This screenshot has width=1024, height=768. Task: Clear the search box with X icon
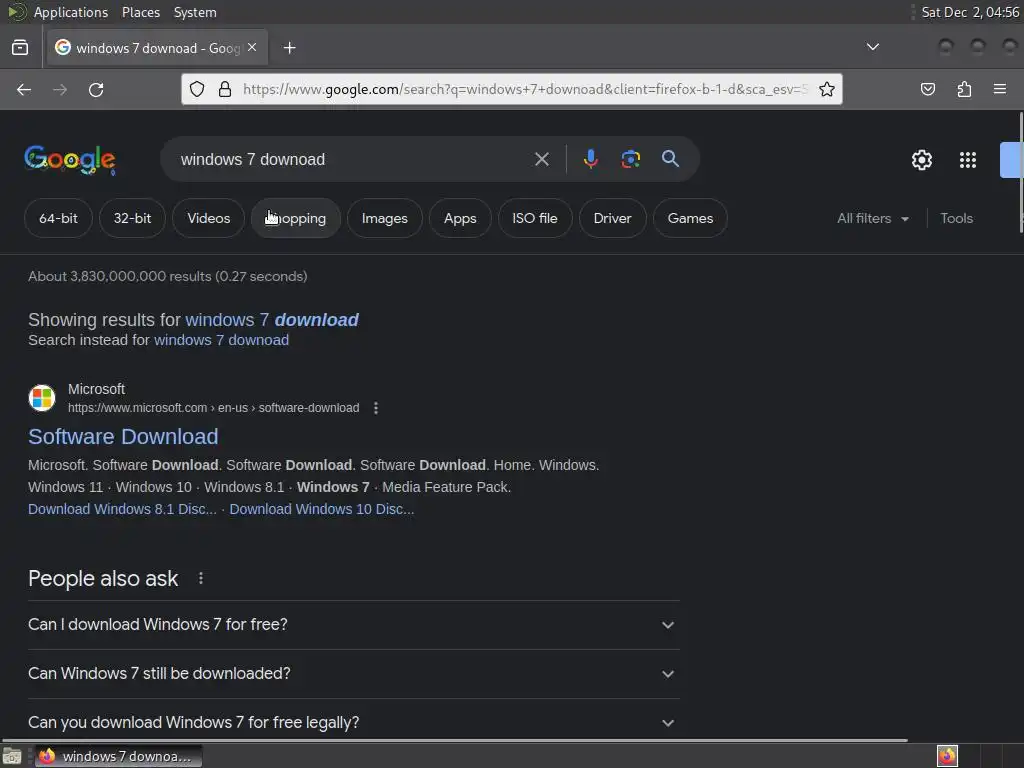pyautogui.click(x=541, y=159)
